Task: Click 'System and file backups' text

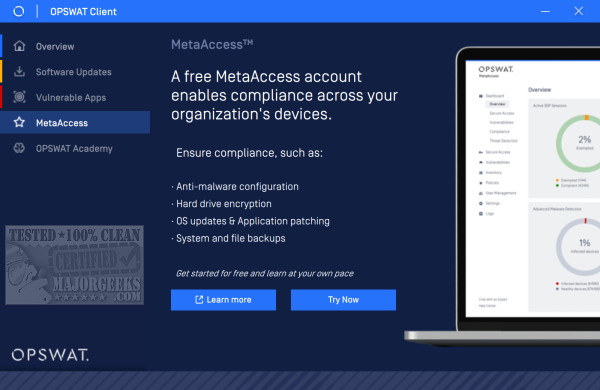Action: coord(231,238)
